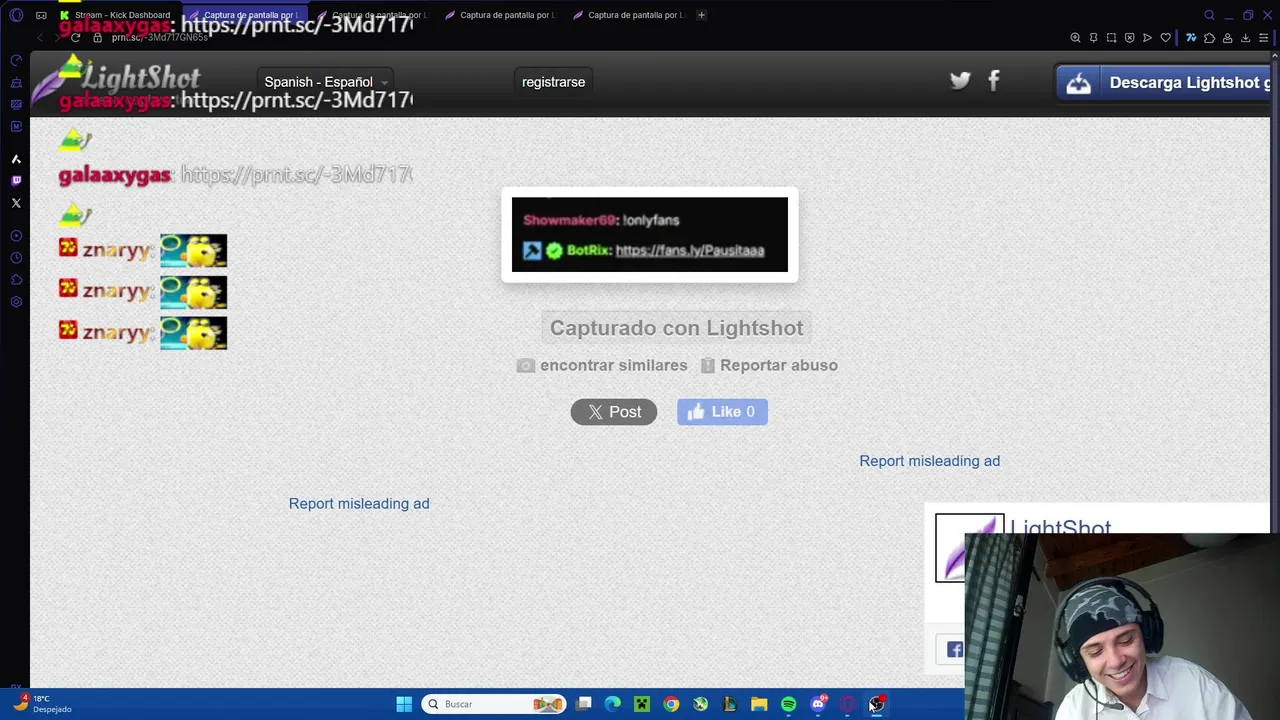Click the X Post share button

click(x=614, y=412)
